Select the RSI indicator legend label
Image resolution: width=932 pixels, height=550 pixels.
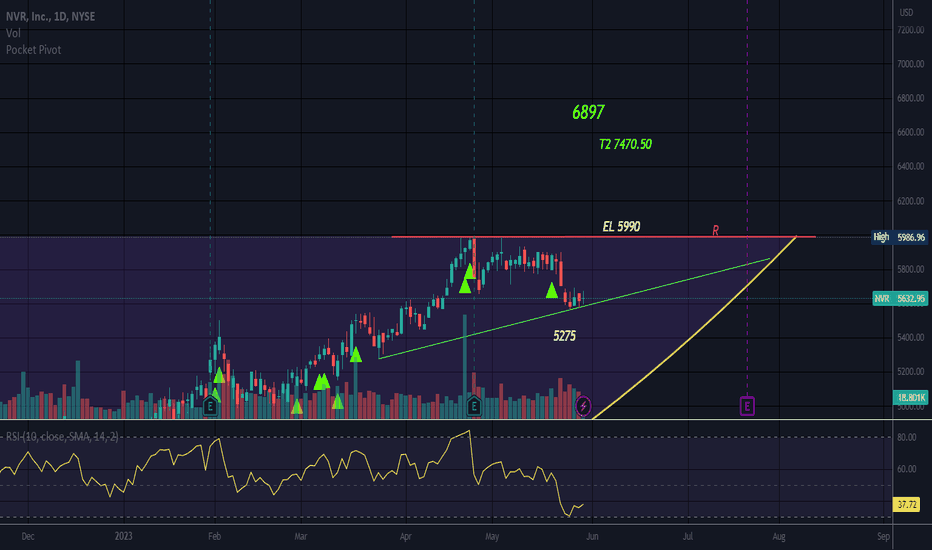[62, 437]
